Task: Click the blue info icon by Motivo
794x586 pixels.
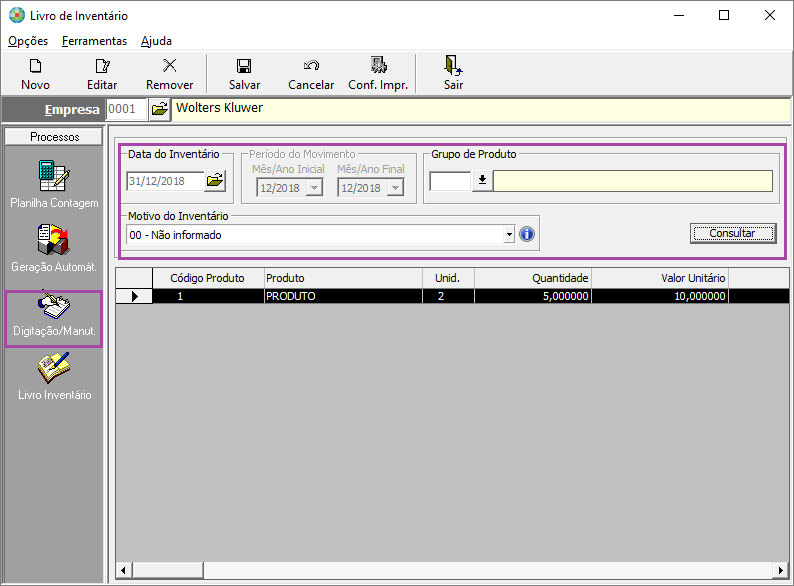Action: pyautogui.click(x=527, y=235)
